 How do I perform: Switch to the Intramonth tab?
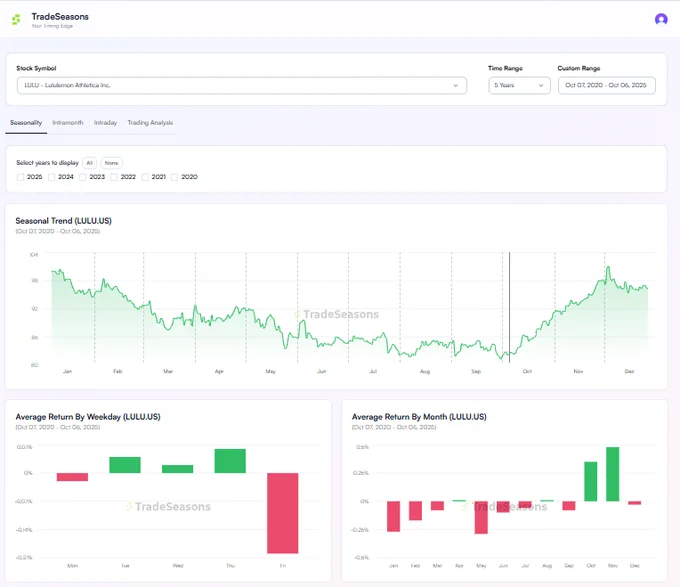coord(68,123)
